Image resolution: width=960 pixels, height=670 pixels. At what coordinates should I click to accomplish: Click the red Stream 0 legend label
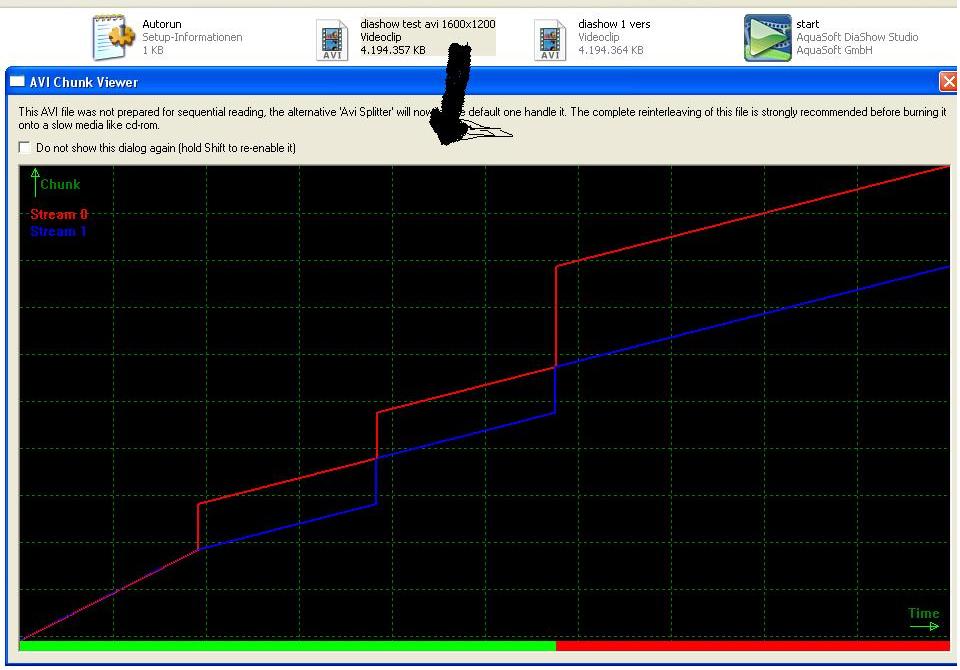pyautogui.click(x=58, y=214)
